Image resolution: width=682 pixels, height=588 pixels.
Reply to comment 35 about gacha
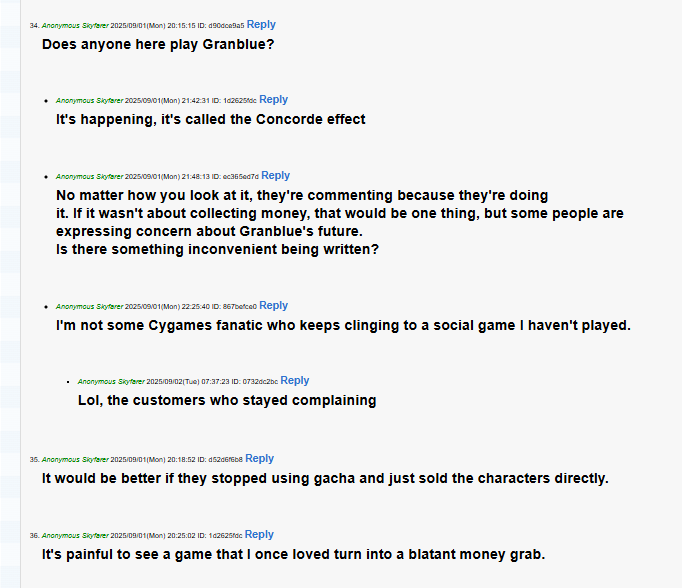click(x=259, y=459)
